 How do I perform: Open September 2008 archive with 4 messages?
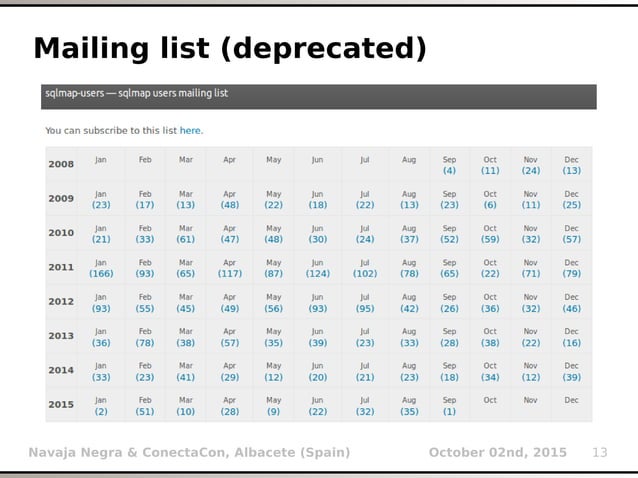pos(449,171)
